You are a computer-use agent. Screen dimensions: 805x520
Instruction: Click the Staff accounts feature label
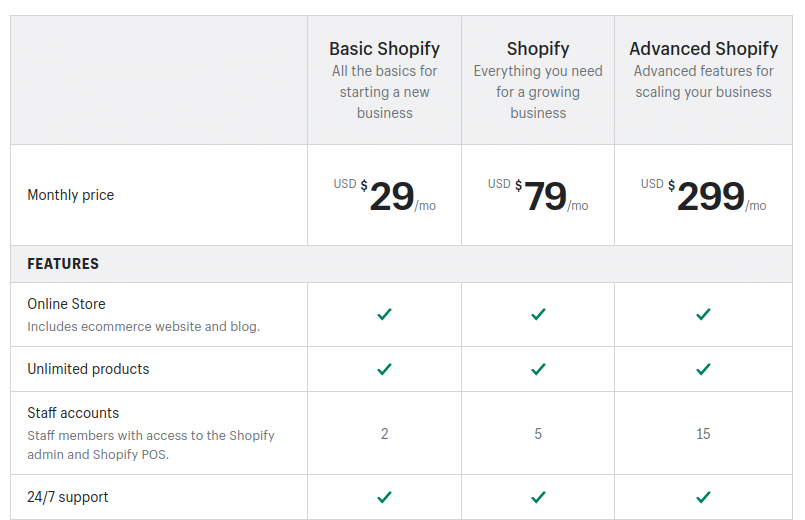click(x=73, y=413)
